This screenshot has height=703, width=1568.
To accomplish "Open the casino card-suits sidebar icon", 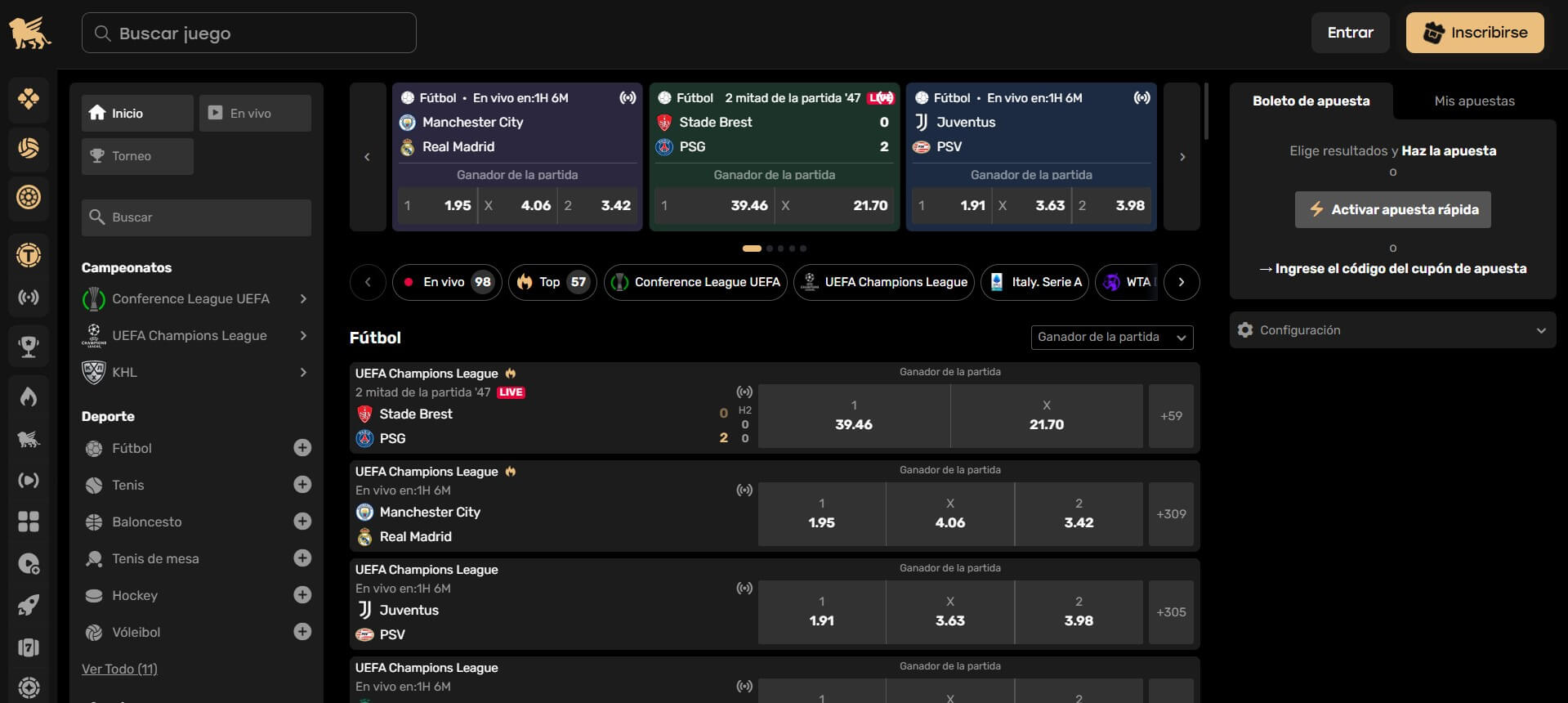I will pyautogui.click(x=29, y=99).
